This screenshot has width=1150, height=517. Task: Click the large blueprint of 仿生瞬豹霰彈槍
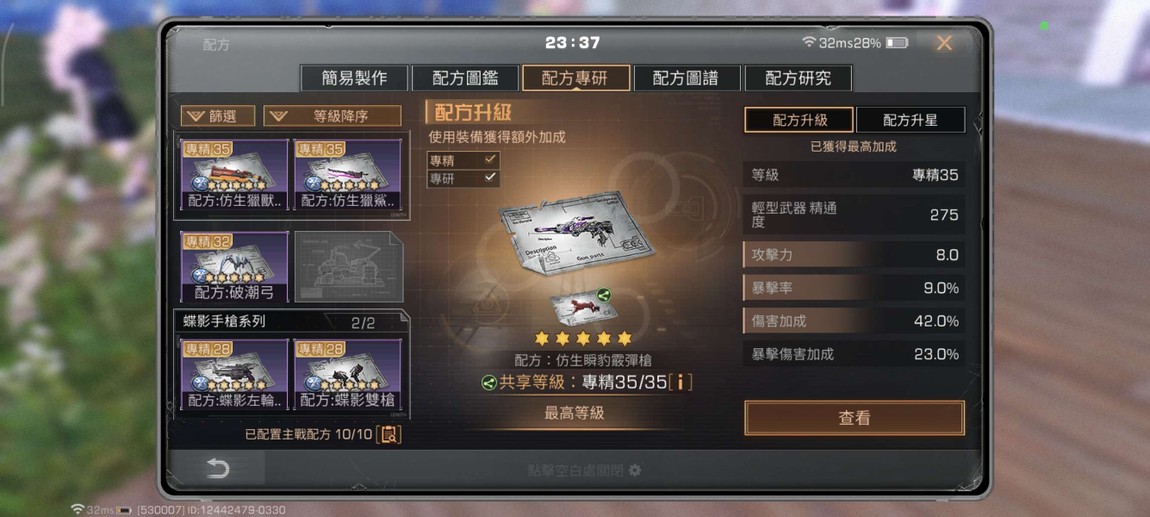(x=576, y=232)
